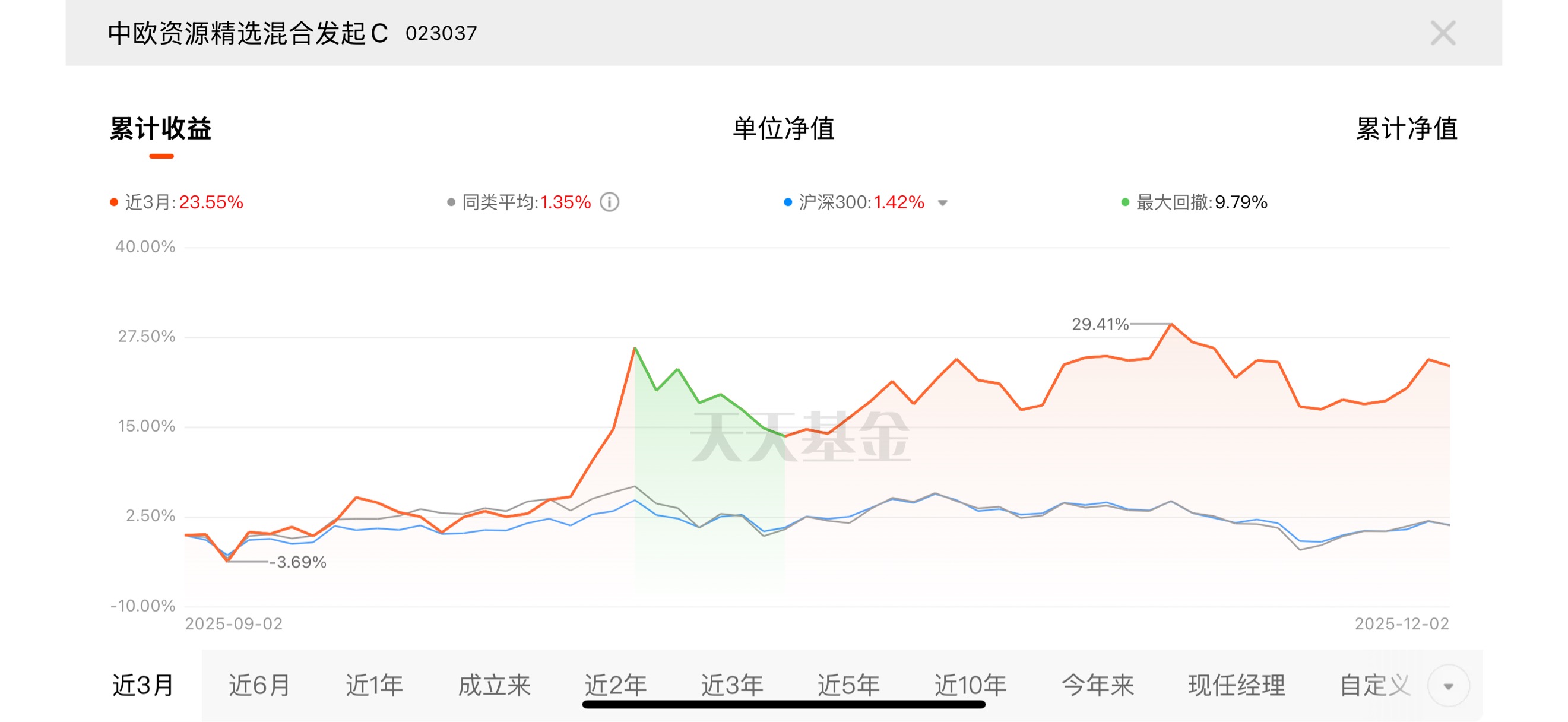1568x722 pixels.
Task: Toggle the orange 近3月 legend dot
Action: 114,202
